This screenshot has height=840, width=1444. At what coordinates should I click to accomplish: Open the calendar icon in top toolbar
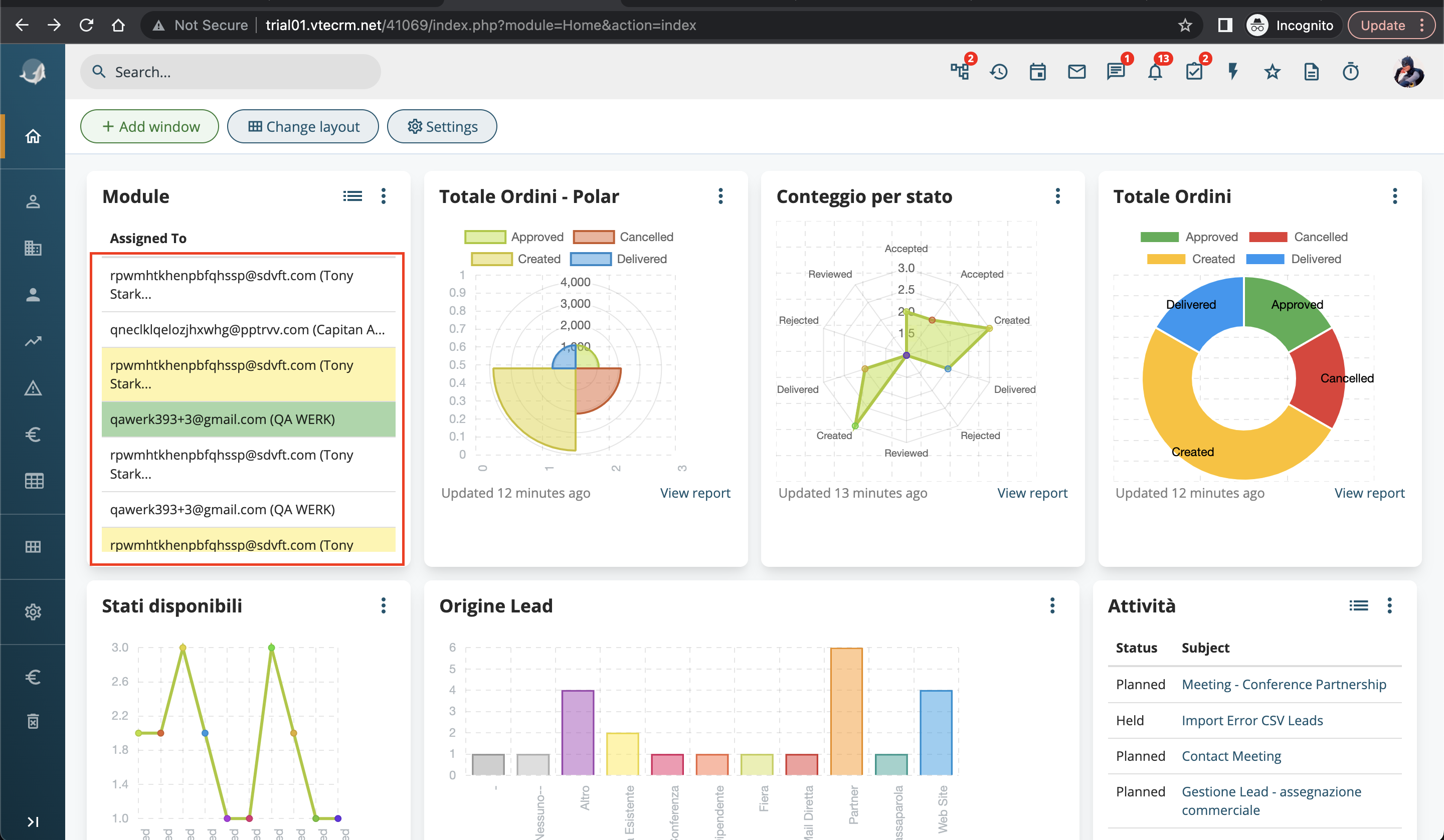click(1038, 72)
